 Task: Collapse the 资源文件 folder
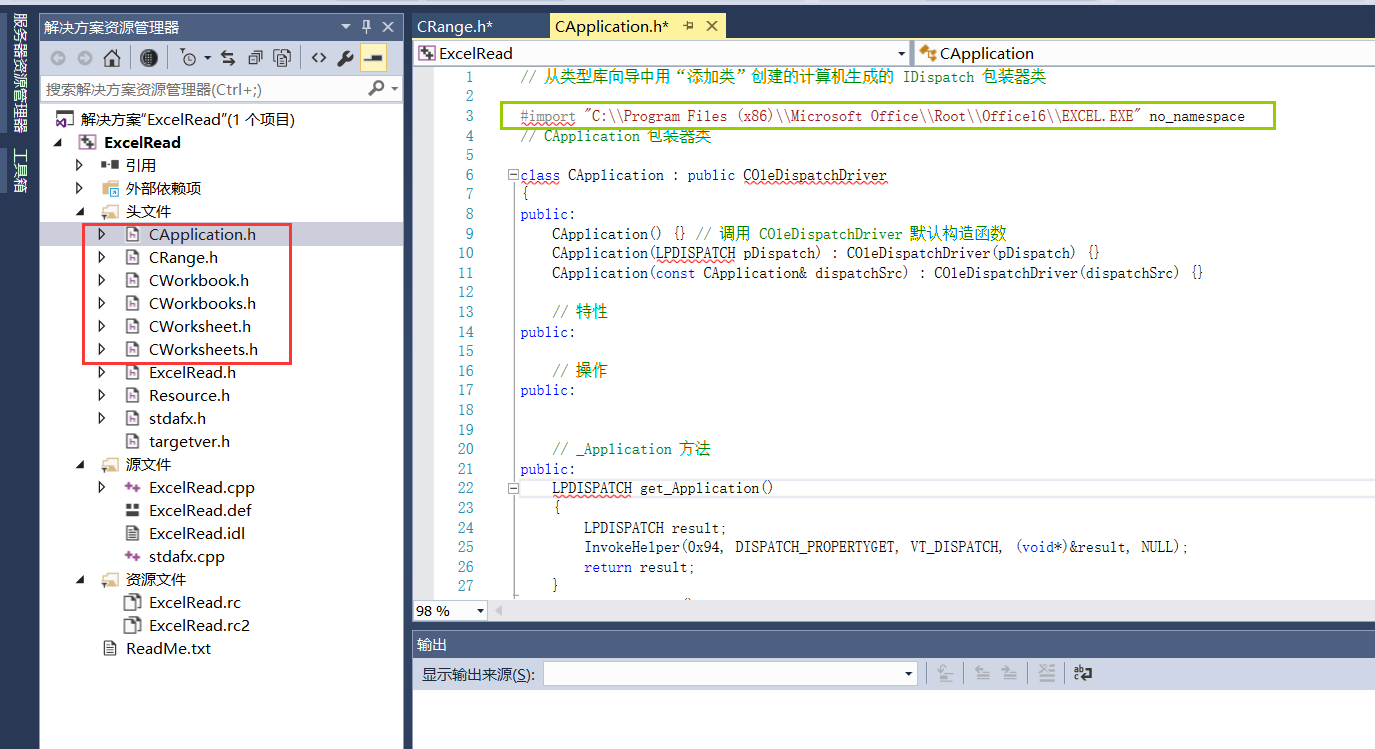[x=80, y=579]
